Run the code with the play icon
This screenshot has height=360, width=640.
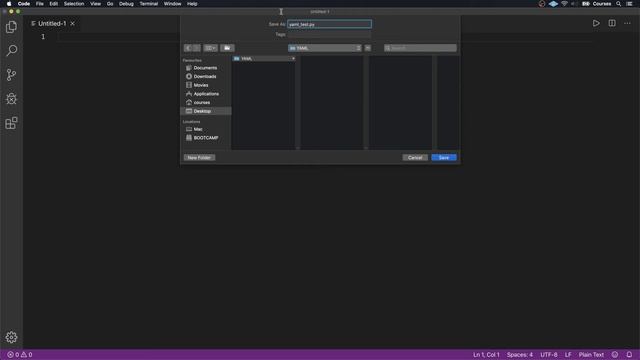596,23
